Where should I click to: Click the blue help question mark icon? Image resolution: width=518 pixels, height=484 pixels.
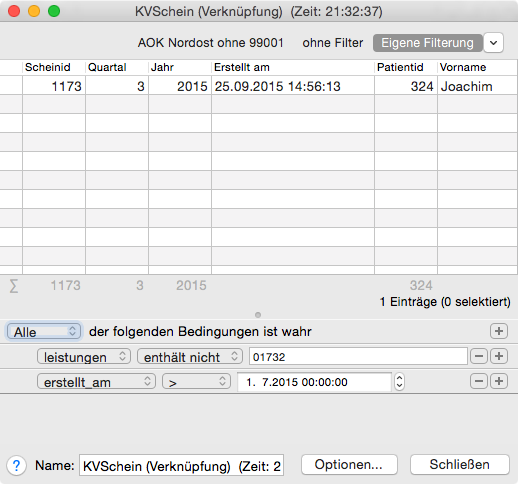click(x=16, y=465)
